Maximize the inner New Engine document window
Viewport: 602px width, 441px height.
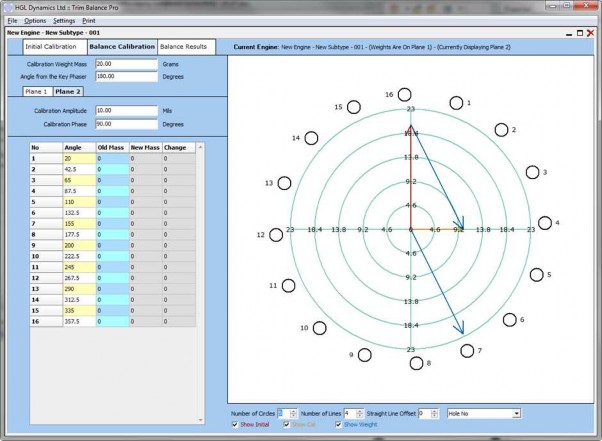pyautogui.click(x=578, y=33)
